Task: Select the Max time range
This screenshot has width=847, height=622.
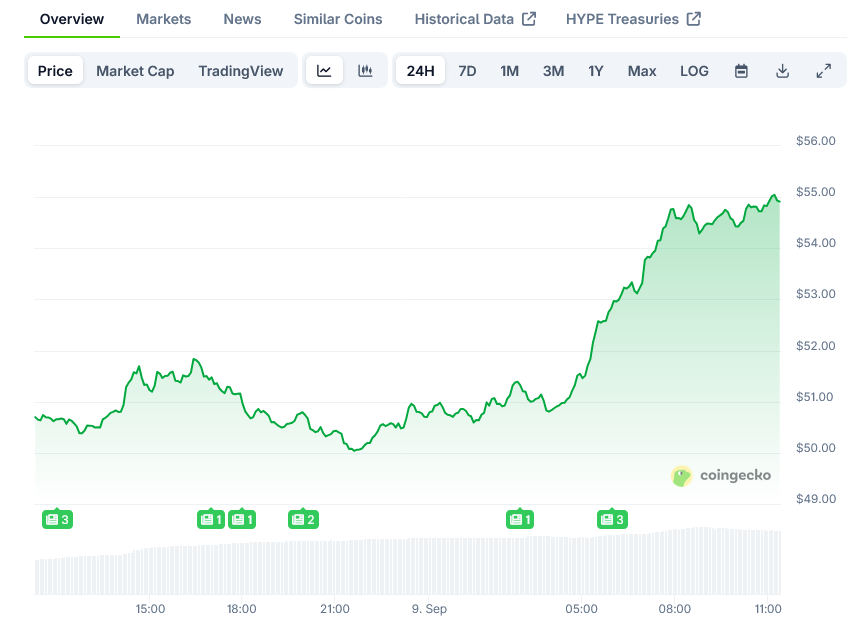Action: point(642,71)
